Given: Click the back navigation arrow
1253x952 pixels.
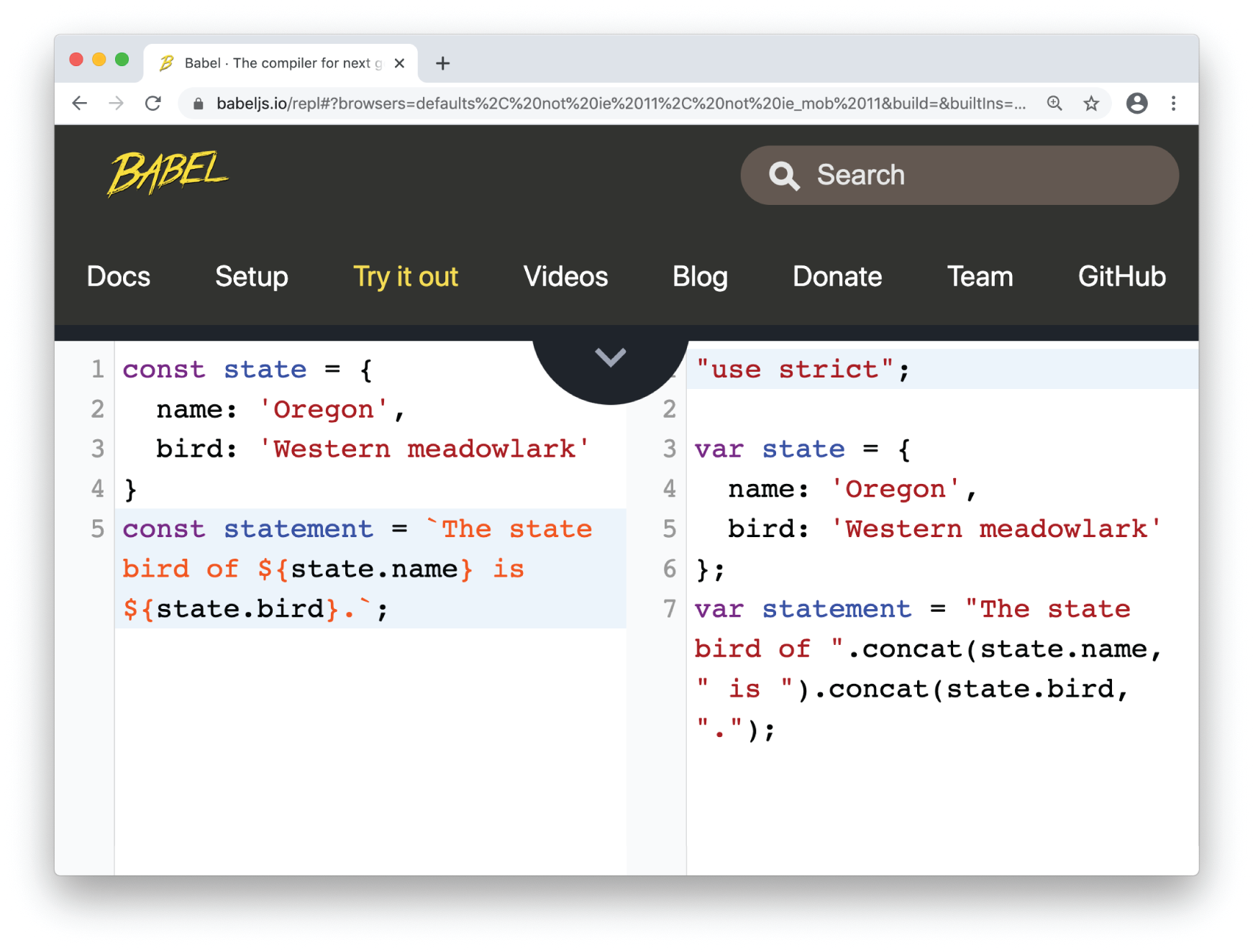Looking at the screenshot, I should coord(79,103).
